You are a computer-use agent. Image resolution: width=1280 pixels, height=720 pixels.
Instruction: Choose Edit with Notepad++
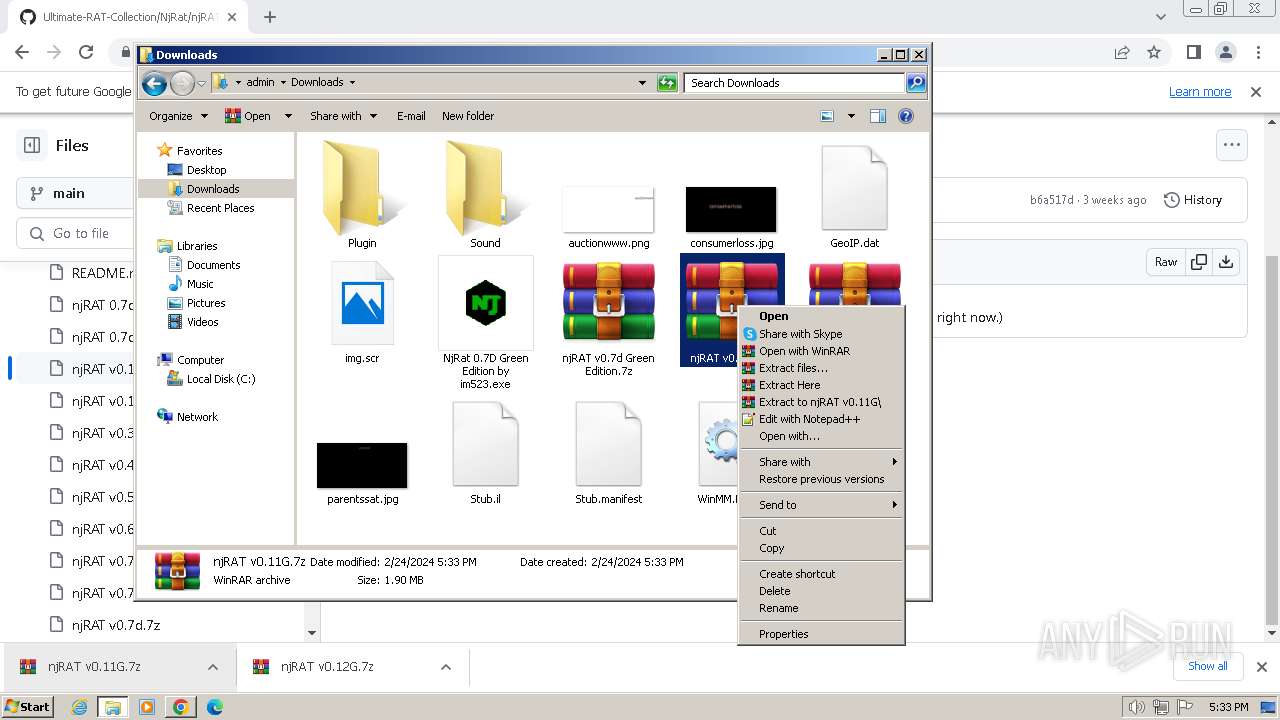(x=821, y=419)
